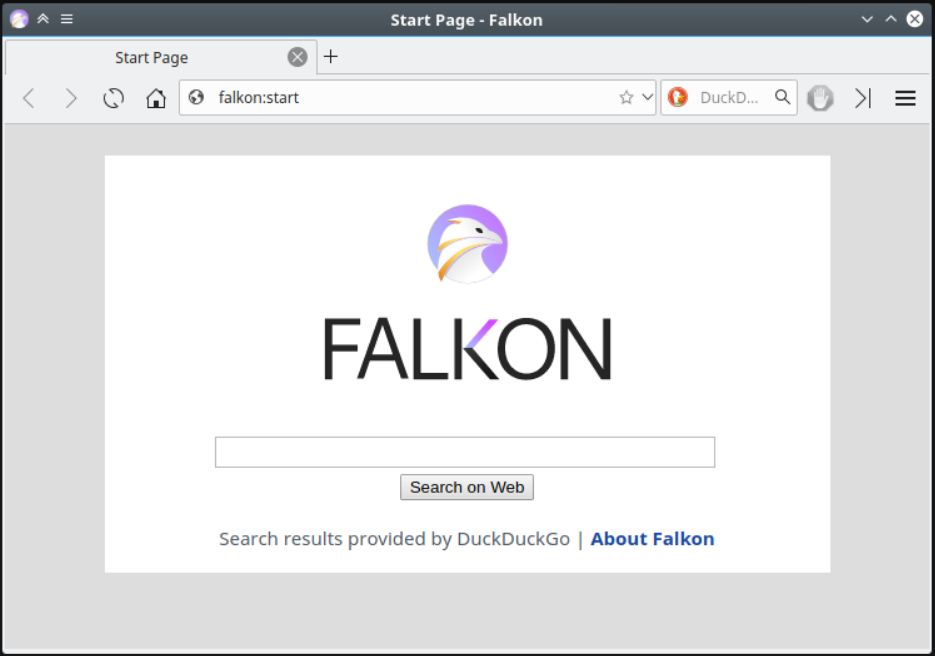Show hidden toolbar tools arrow icon
Image resolution: width=935 pixels, height=656 pixels.
point(863,98)
